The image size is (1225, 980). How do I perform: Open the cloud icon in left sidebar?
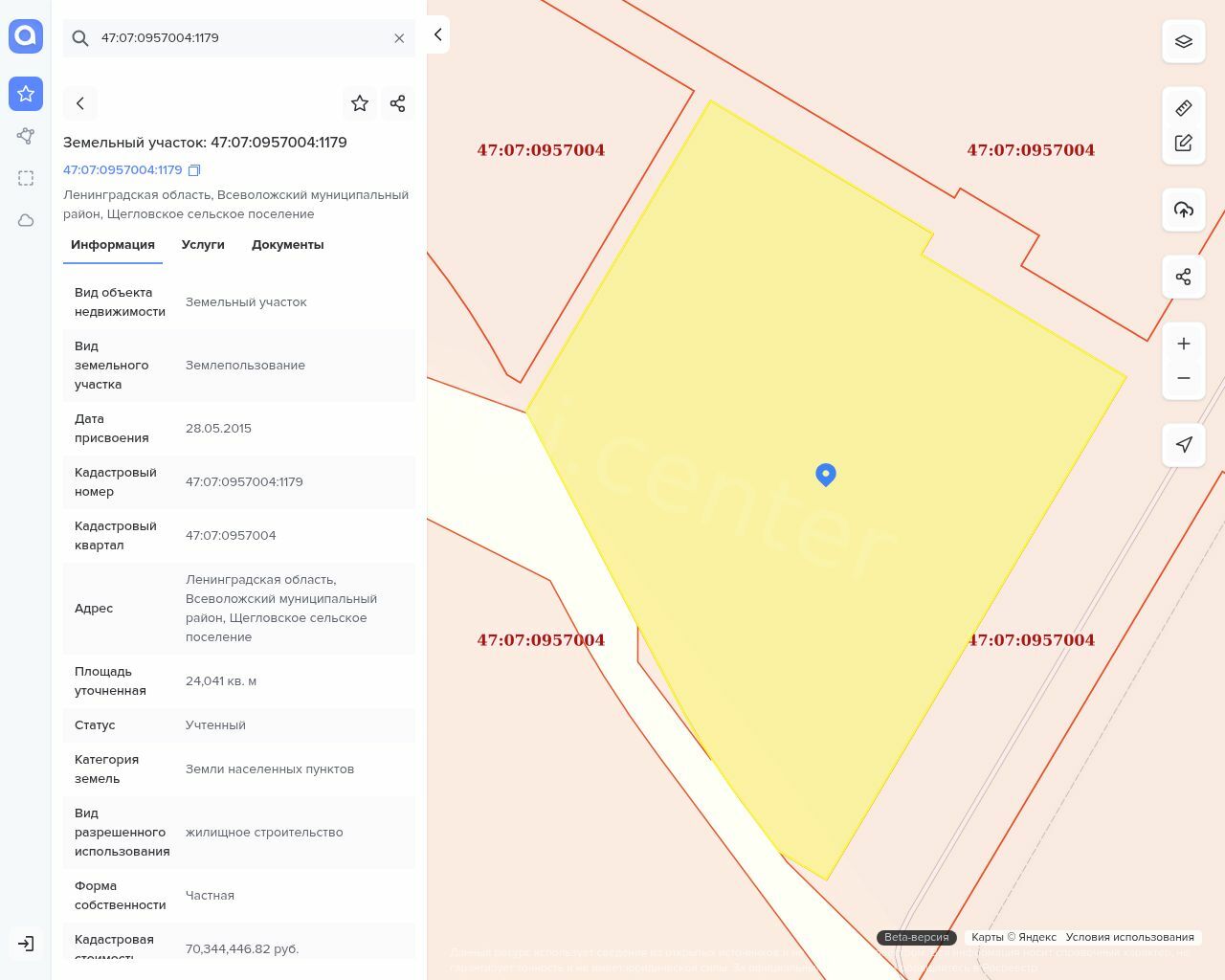(x=26, y=220)
